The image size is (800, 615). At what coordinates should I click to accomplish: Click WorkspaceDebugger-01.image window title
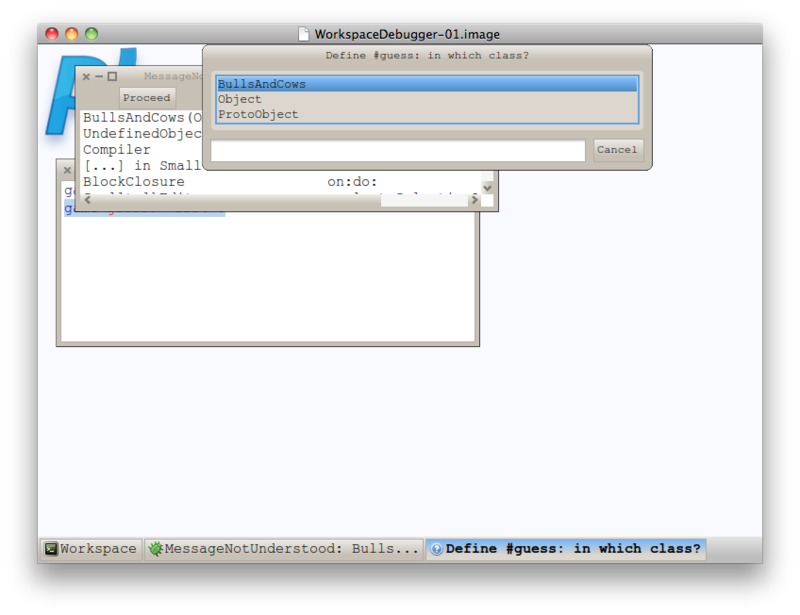point(407,34)
